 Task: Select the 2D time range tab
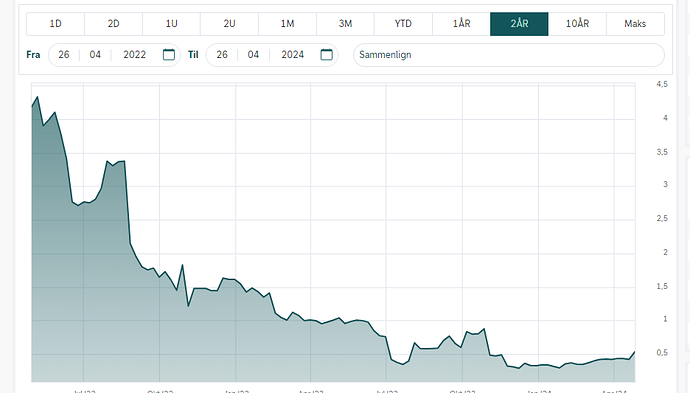coord(114,24)
